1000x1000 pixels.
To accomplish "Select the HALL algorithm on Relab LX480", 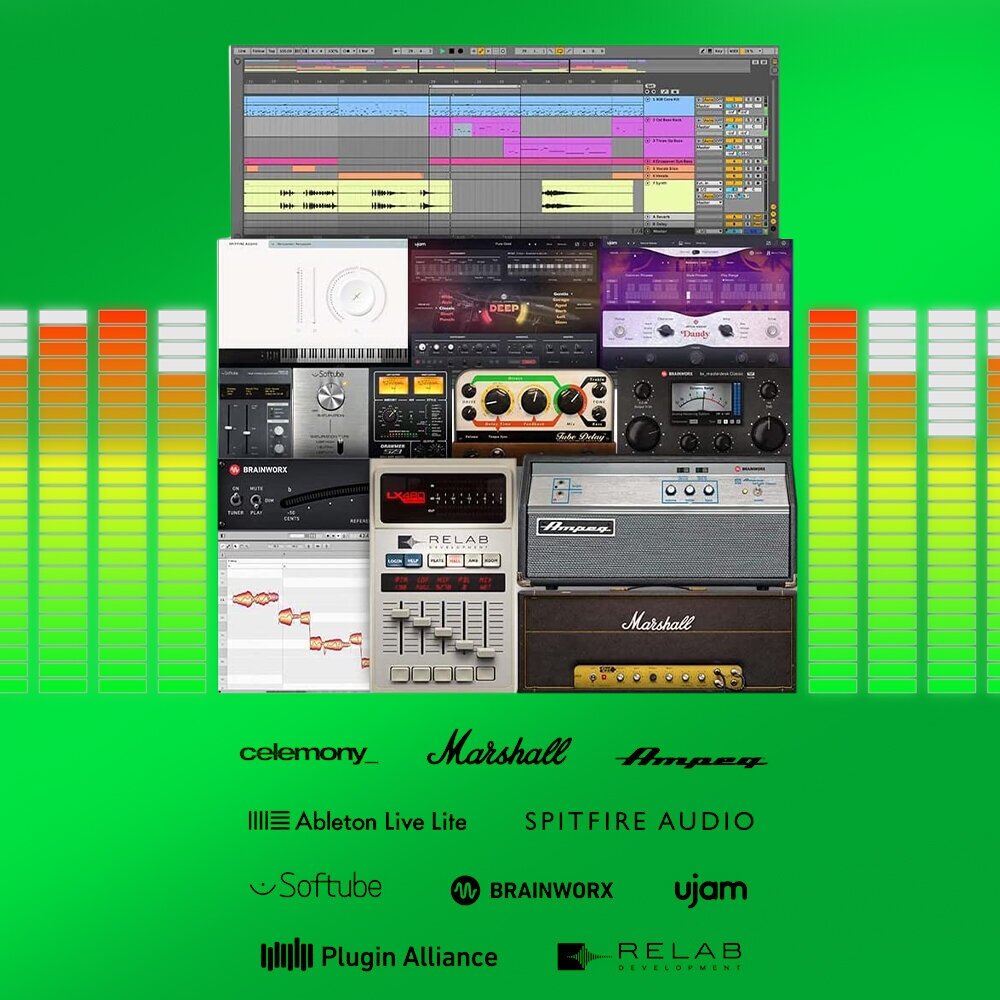I will pyautogui.click(x=455, y=561).
